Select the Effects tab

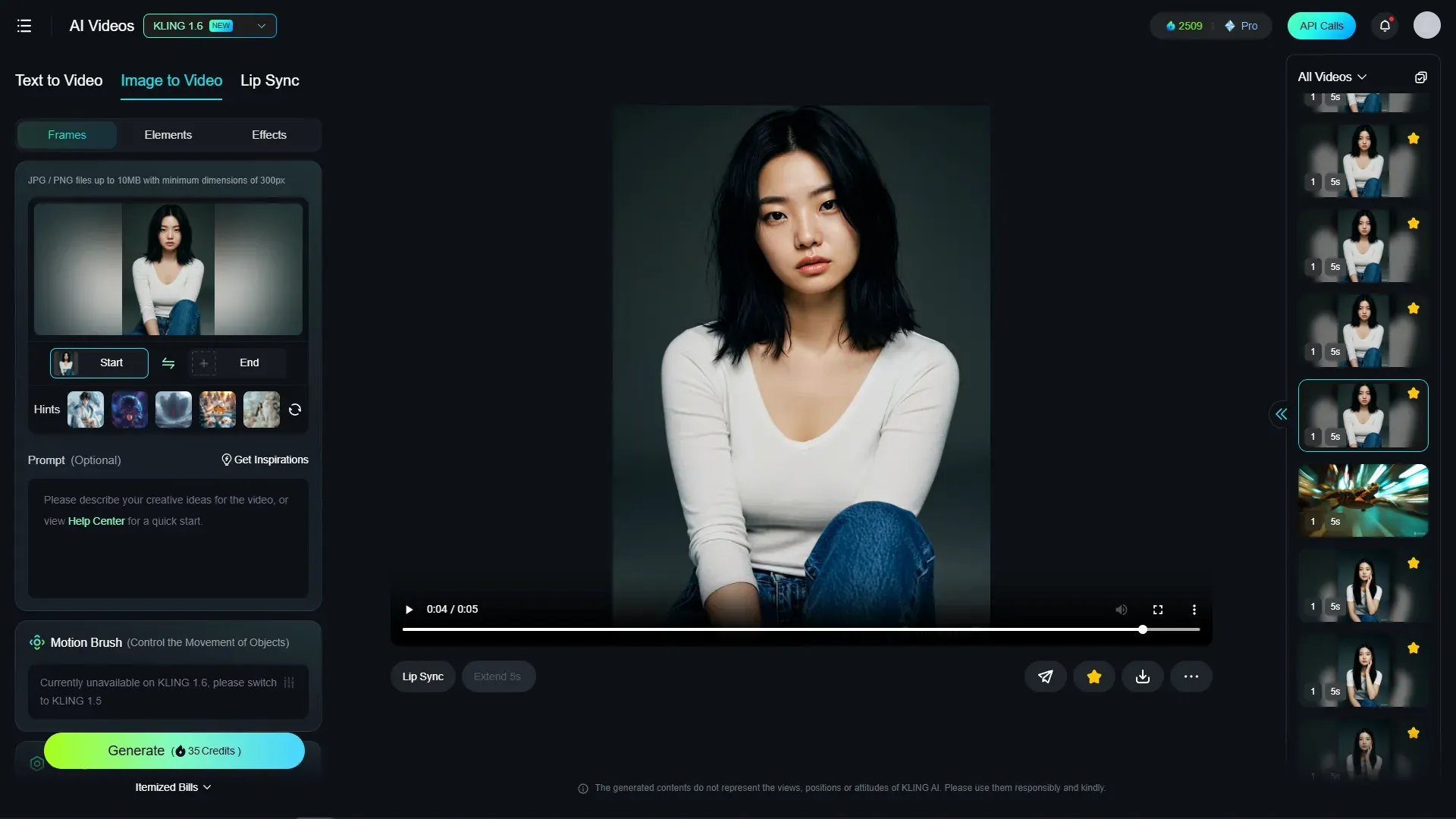268,135
